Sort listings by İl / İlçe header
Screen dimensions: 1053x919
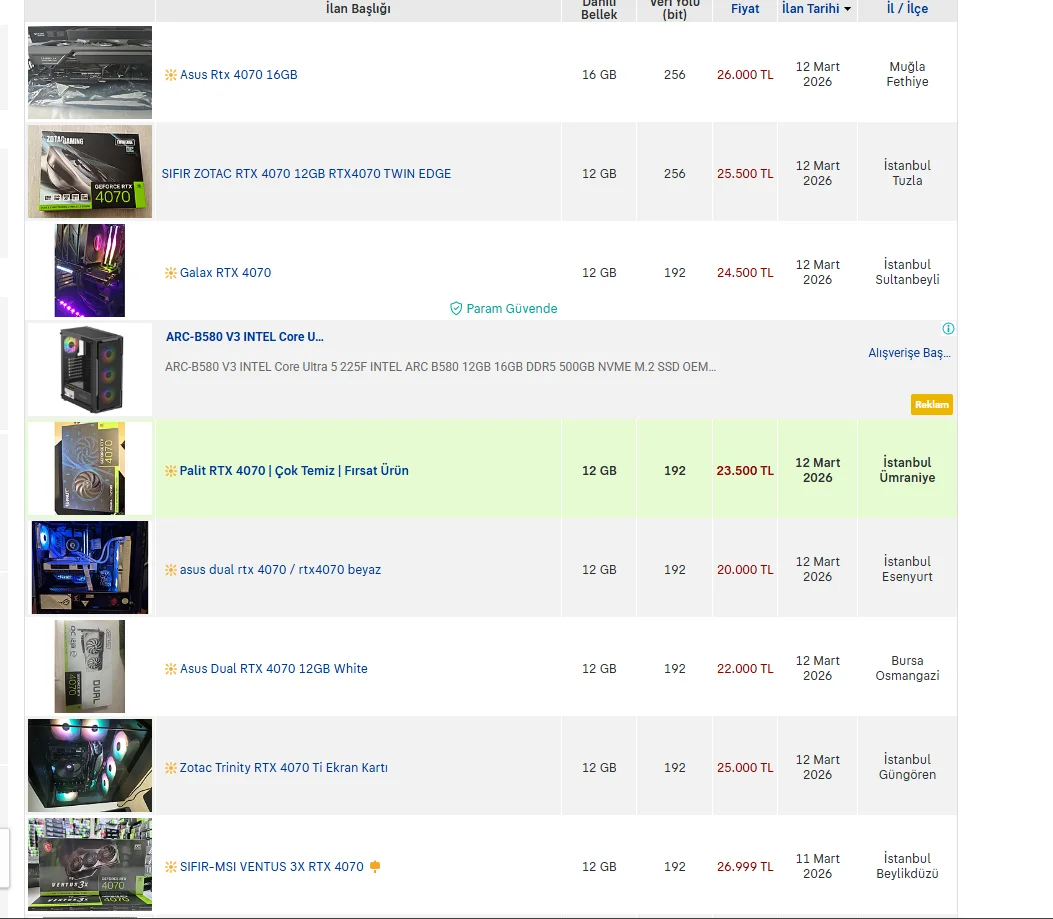point(907,9)
